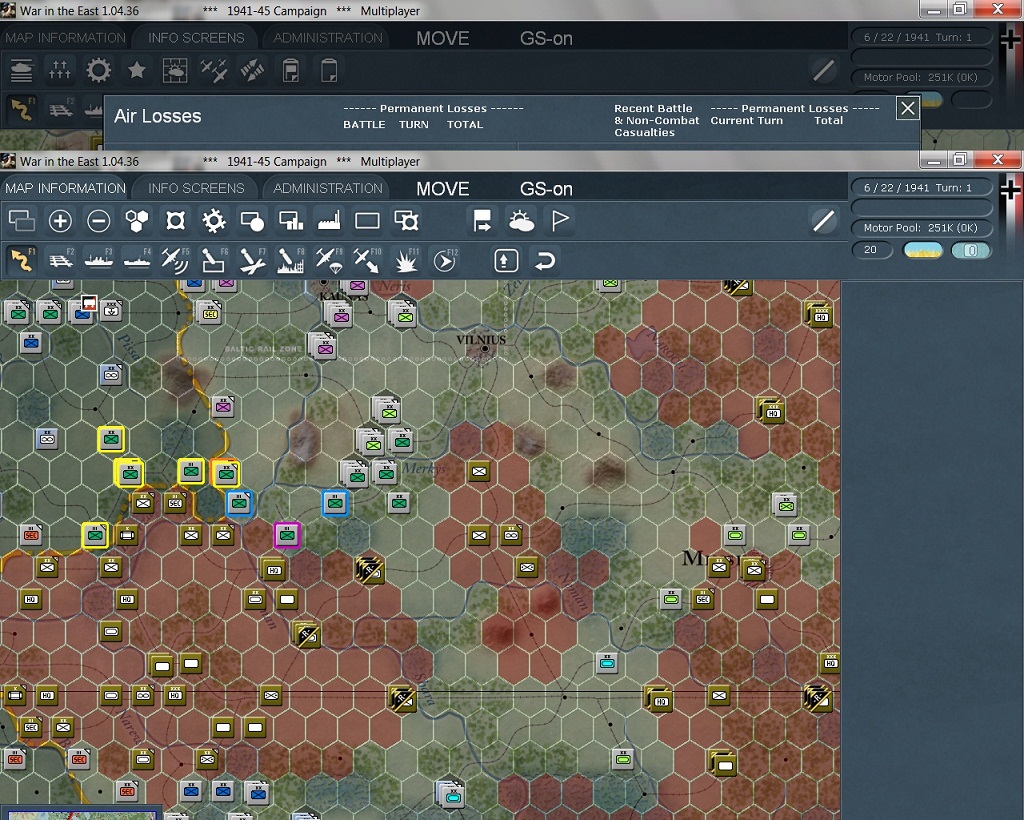The width and height of the screenshot is (1024, 820).
Task: Click the diagonal slash icon in front window
Action: point(824,221)
